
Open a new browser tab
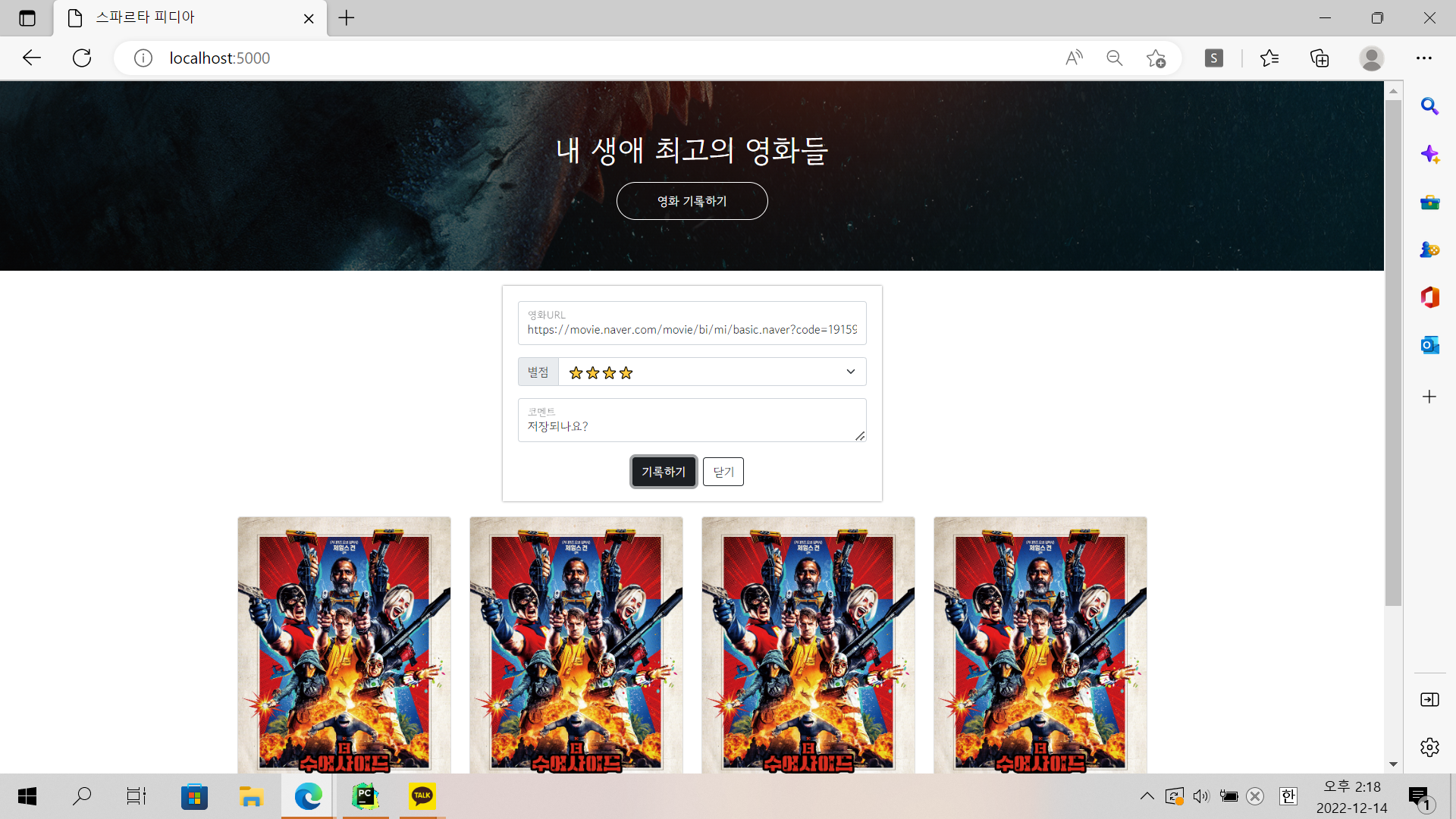point(347,18)
